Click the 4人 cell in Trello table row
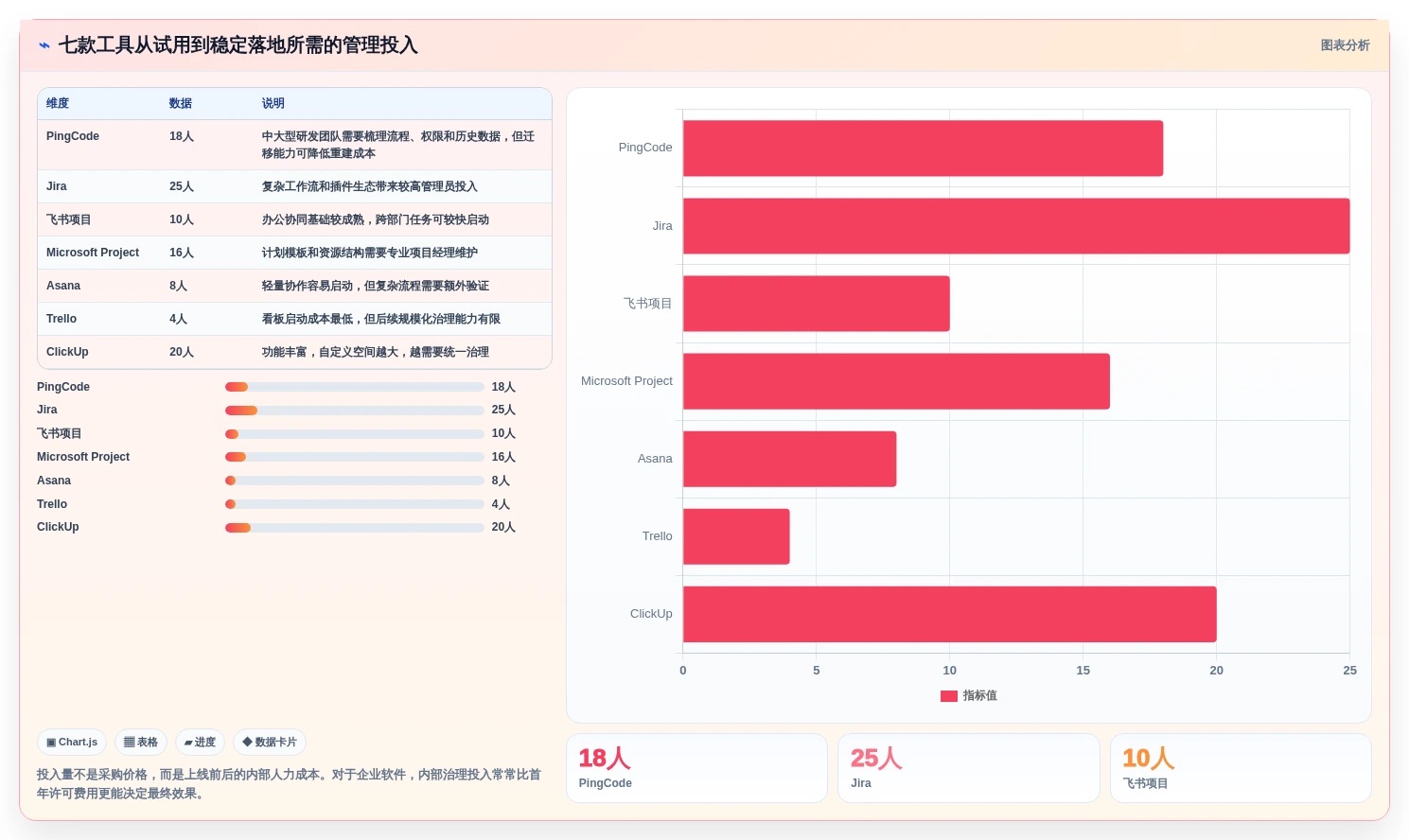The image size is (1409, 840). tap(179, 319)
